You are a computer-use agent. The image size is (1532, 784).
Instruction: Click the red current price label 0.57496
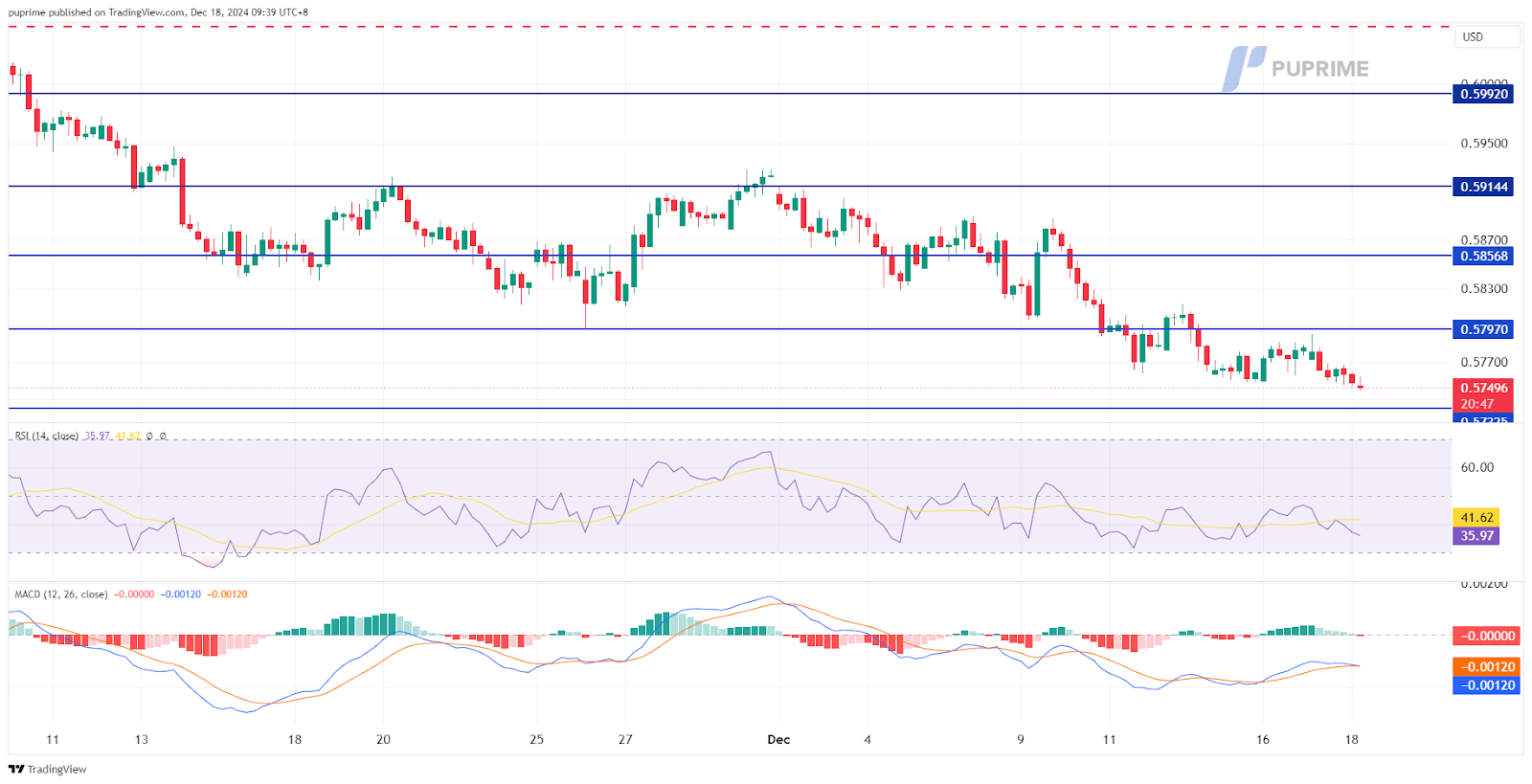click(x=1483, y=388)
